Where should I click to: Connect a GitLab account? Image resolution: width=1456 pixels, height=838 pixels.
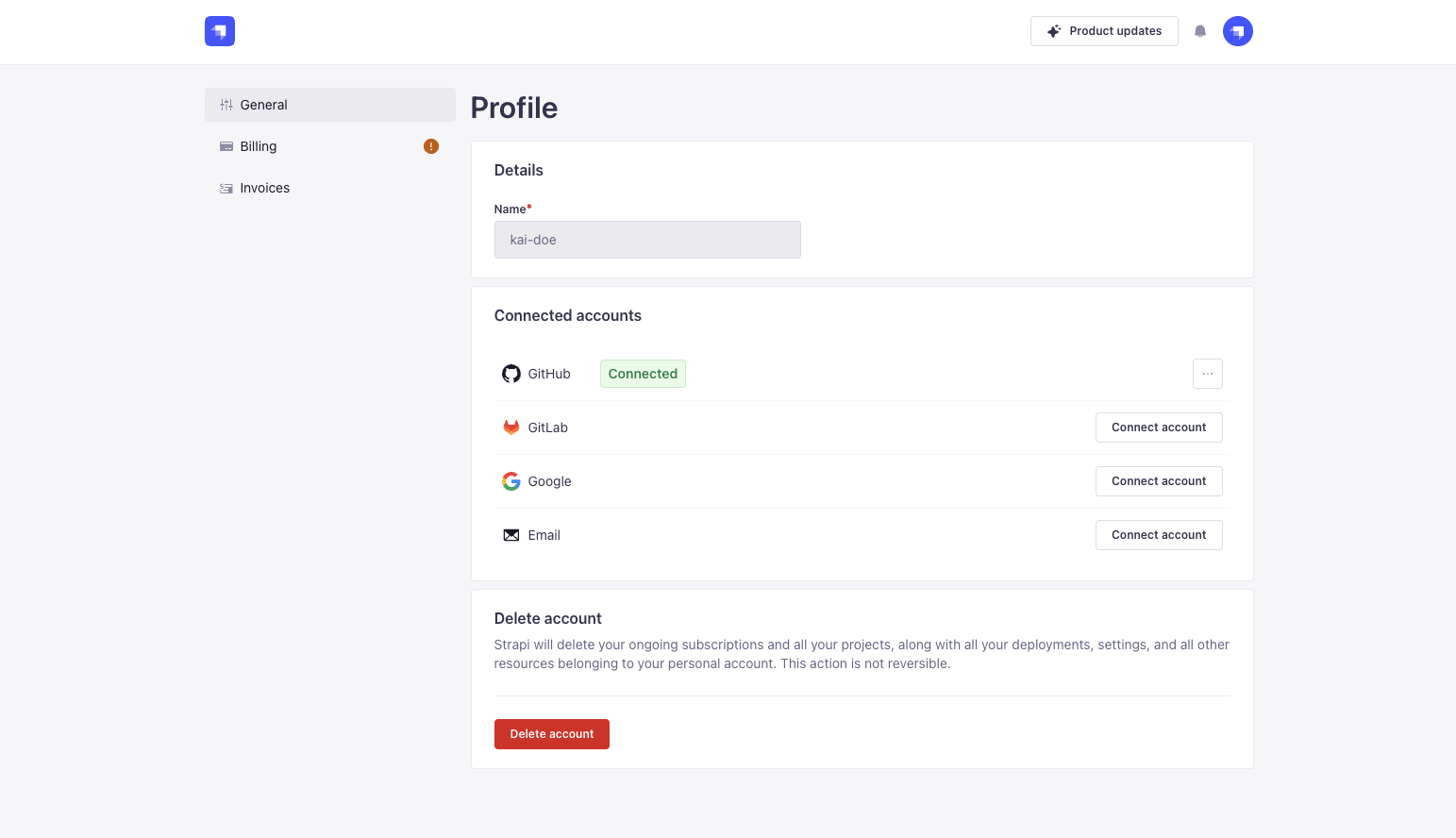(x=1159, y=427)
